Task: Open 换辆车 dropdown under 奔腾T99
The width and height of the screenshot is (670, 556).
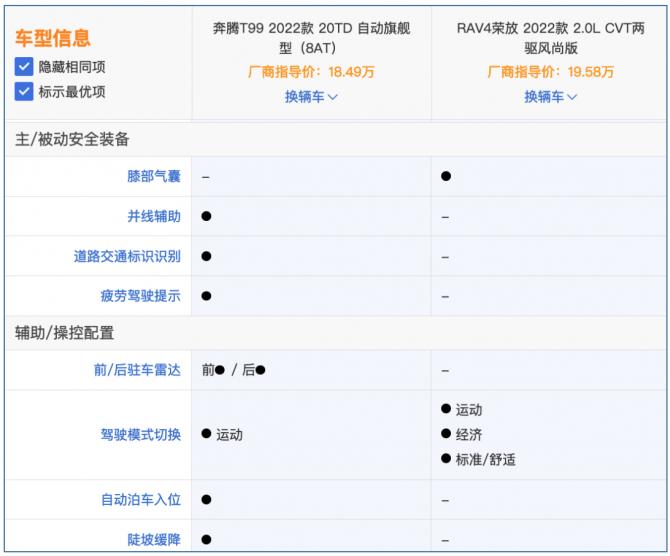Action: click(311, 97)
